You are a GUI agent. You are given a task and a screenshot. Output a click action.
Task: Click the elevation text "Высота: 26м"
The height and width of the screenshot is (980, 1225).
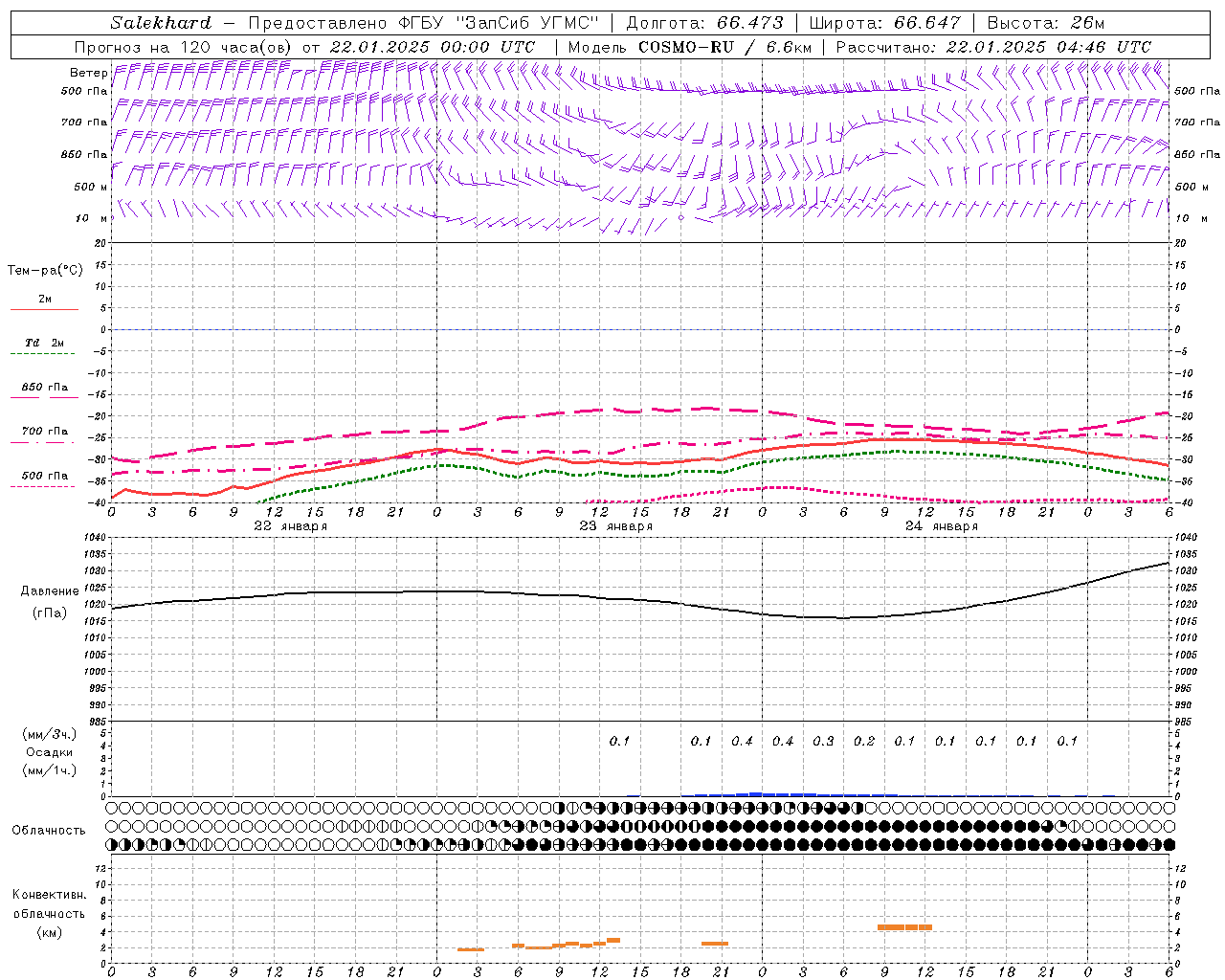1046,23
